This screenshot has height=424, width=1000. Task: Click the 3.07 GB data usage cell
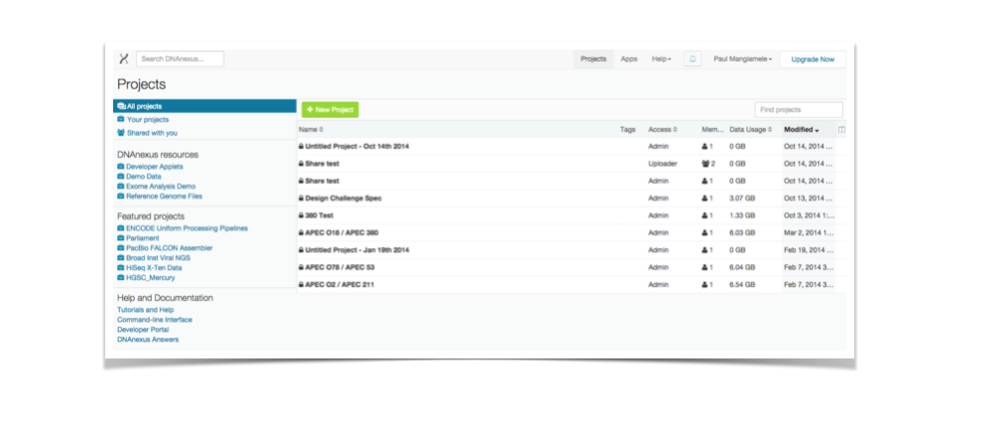[742, 198]
